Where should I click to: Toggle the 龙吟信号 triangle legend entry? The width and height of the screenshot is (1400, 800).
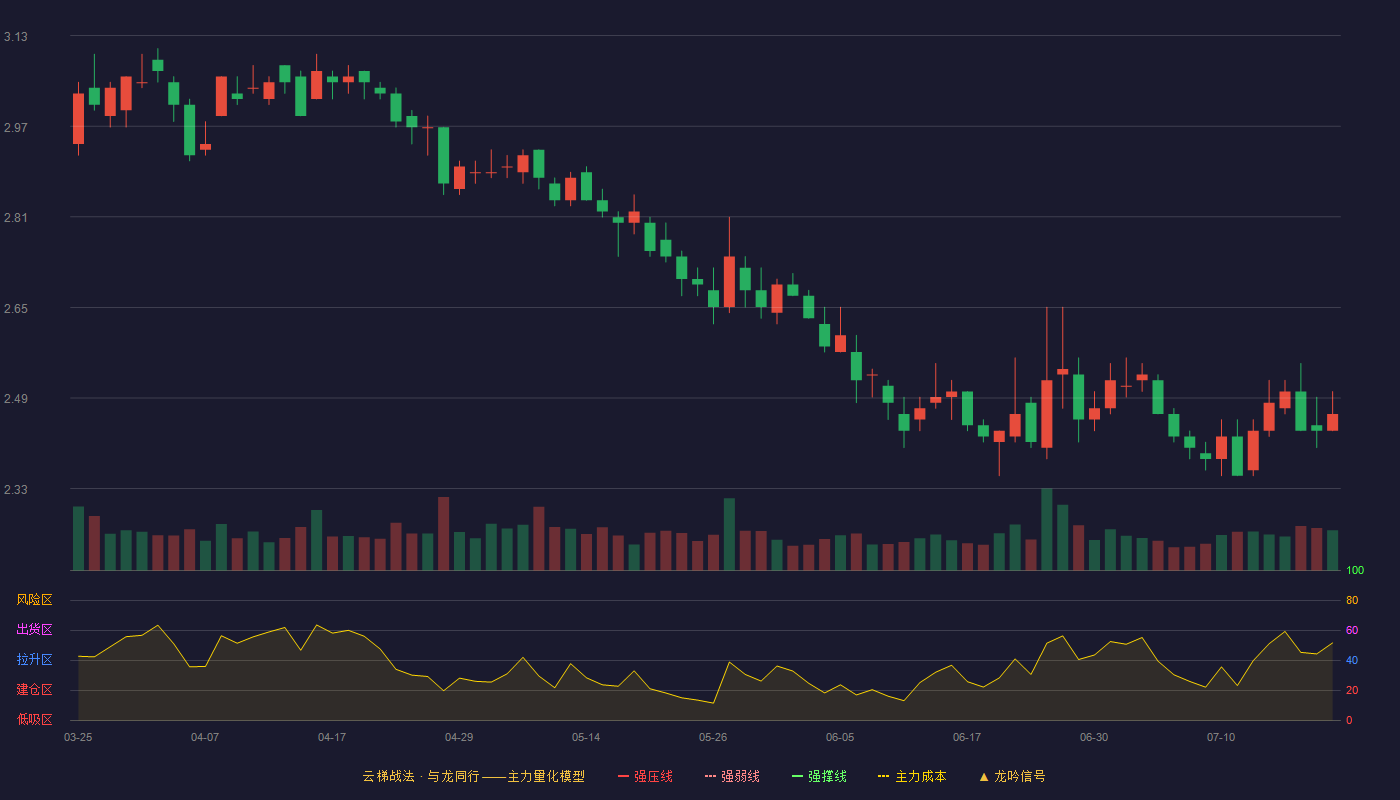pos(1012,776)
